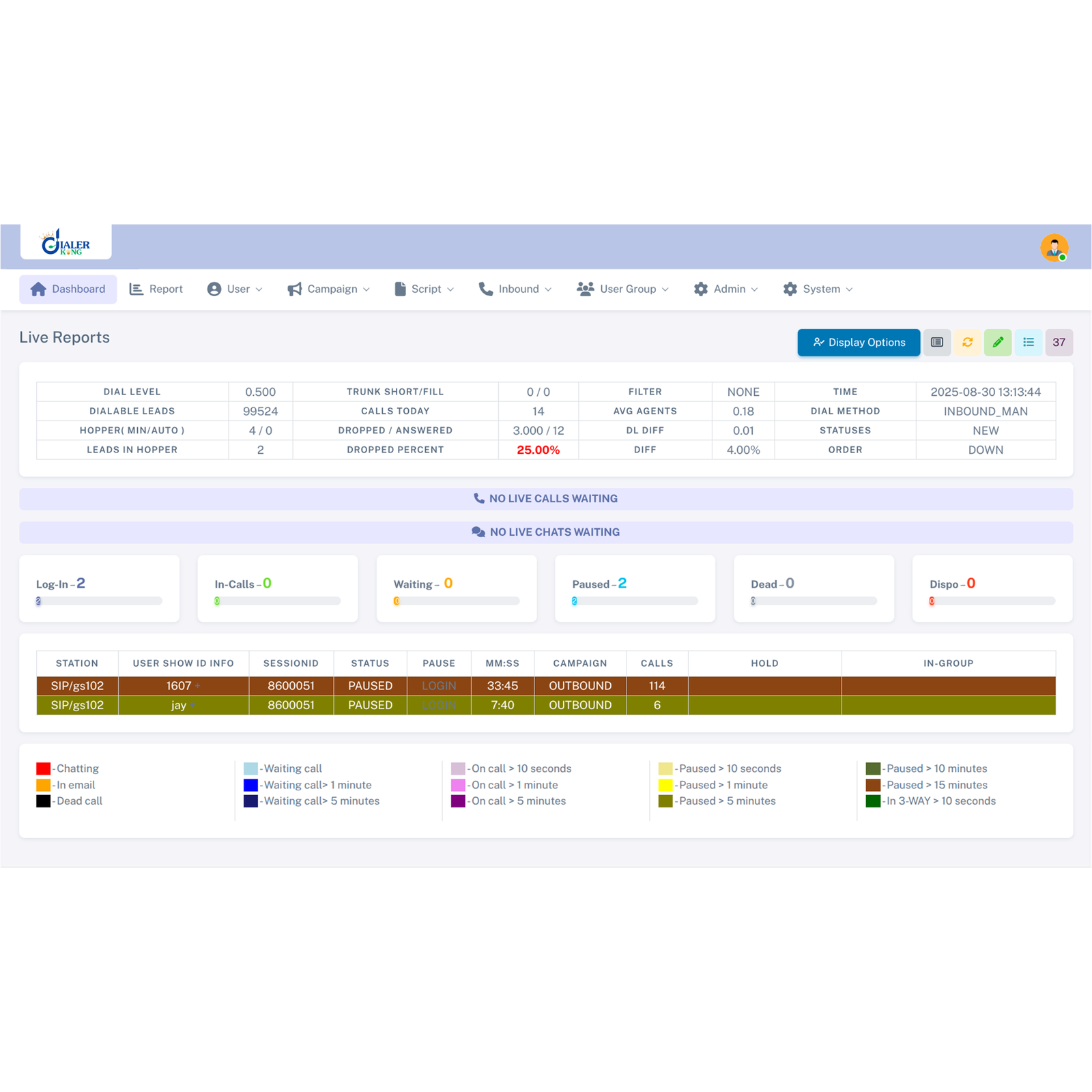1092x1092 pixels.
Task: Expand the Campaign dropdown menu
Action: click(x=329, y=289)
